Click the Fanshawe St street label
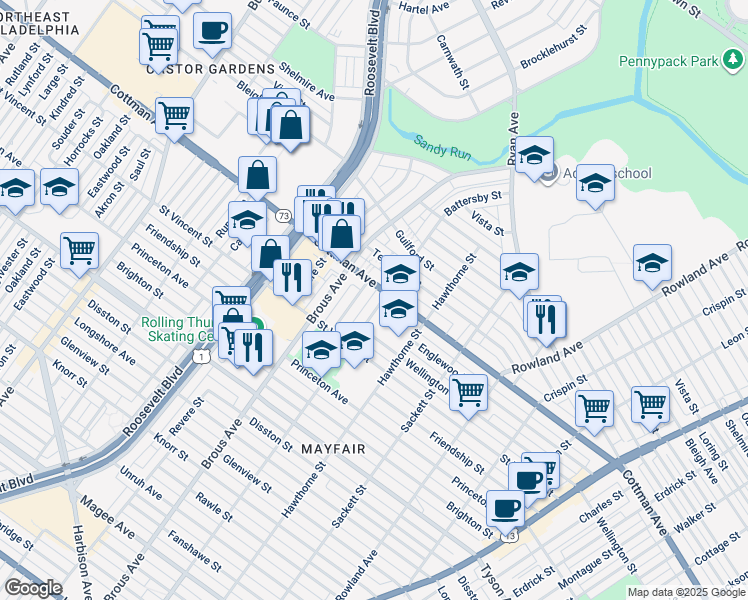This screenshot has width=748, height=600. [x=194, y=551]
